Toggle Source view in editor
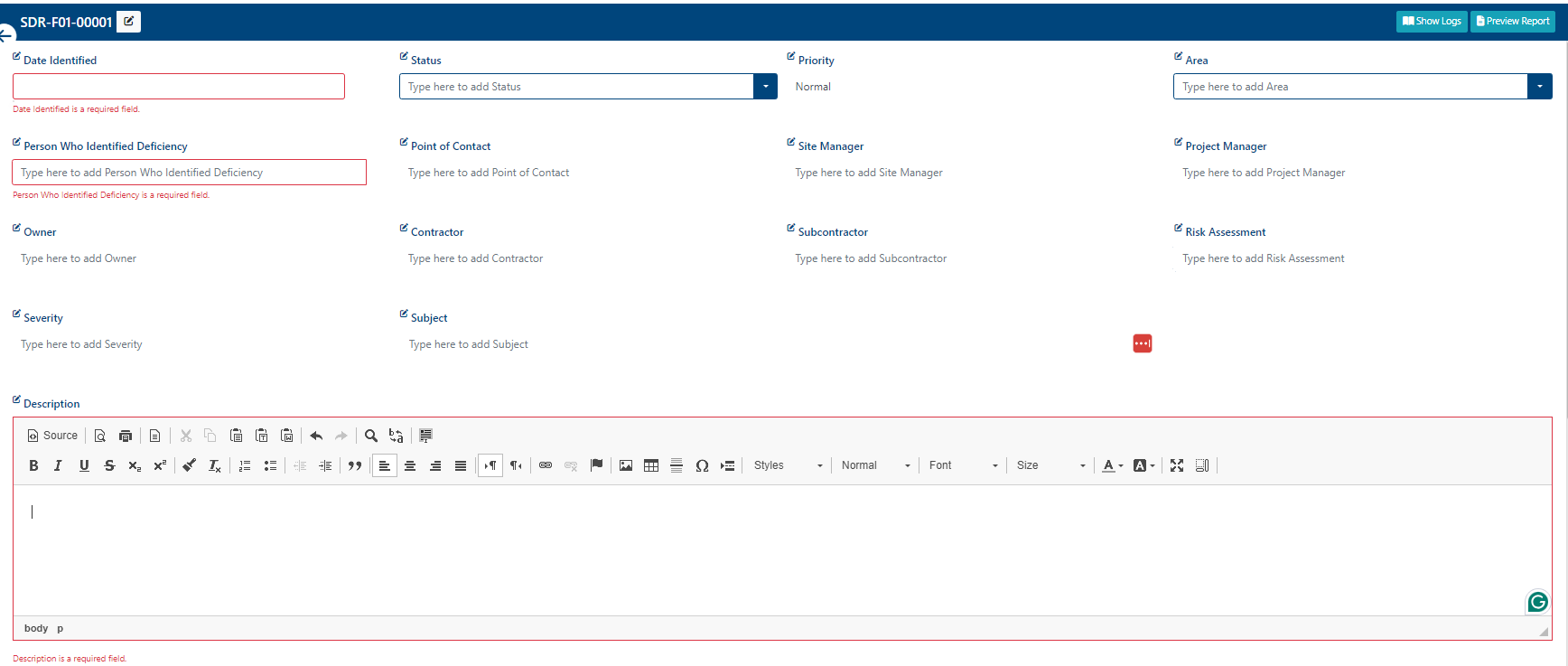The image size is (1568, 666). [x=52, y=436]
